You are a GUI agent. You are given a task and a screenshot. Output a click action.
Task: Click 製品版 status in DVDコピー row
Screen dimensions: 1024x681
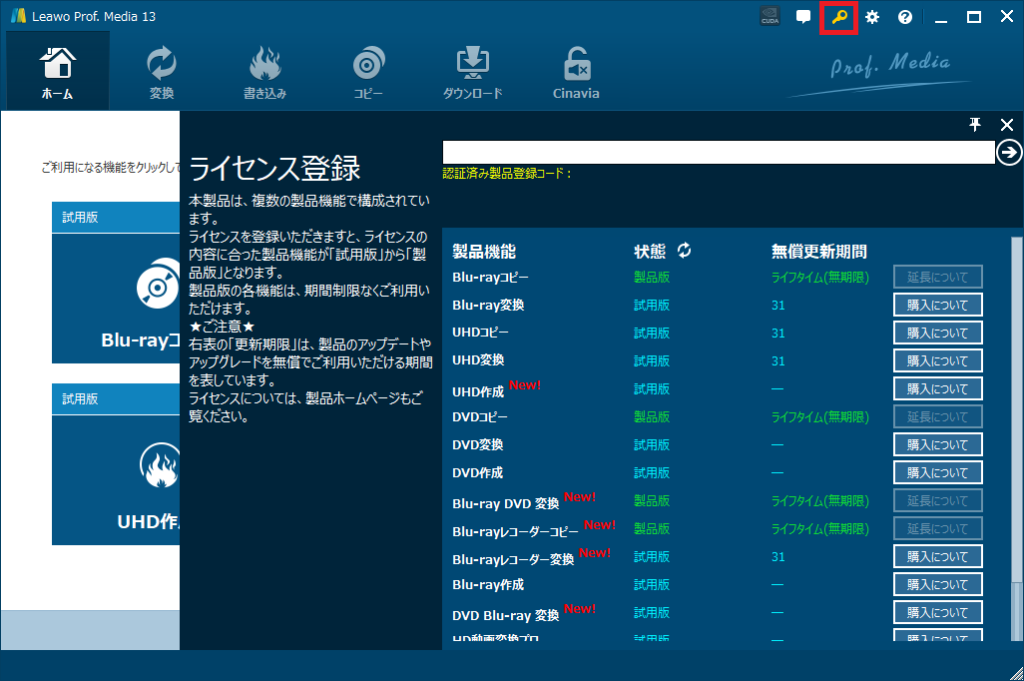click(652, 417)
